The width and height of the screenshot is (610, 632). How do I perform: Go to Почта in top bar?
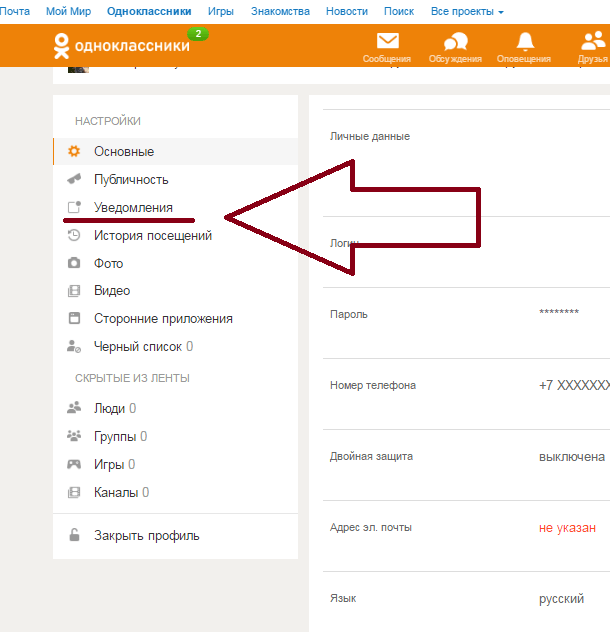pyautogui.click(x=15, y=11)
